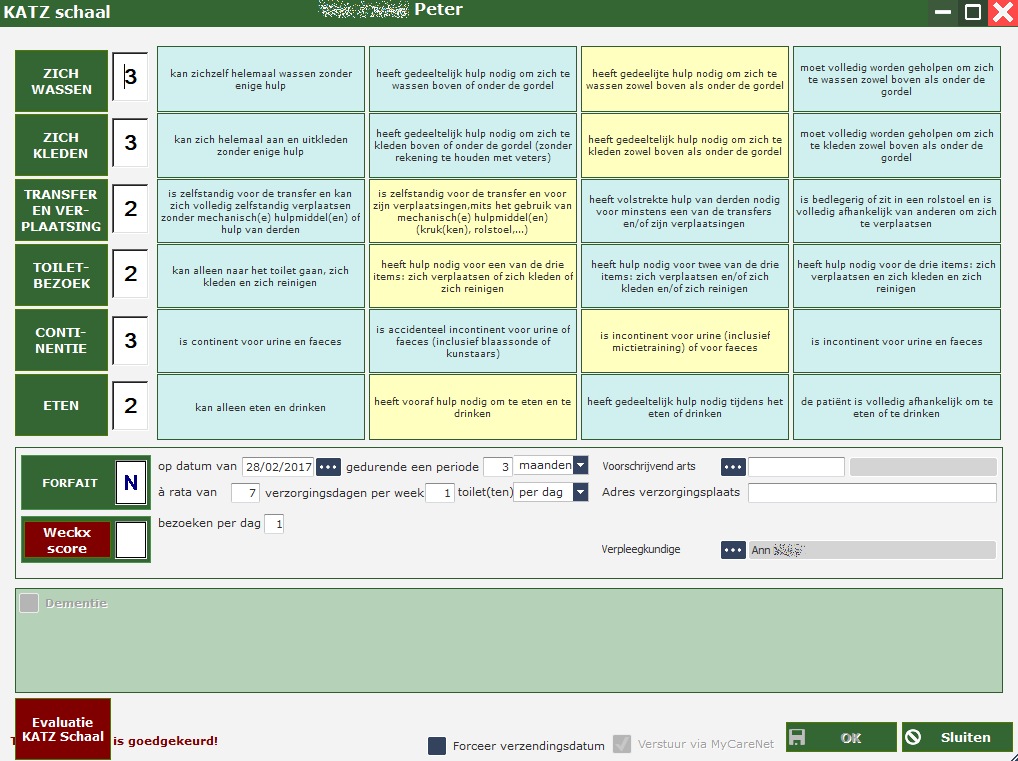Select wash option 'gedeeltelijk hulp boven of onder de gordel'
Image resolution: width=1018 pixels, height=761 pixels.
[473, 79]
